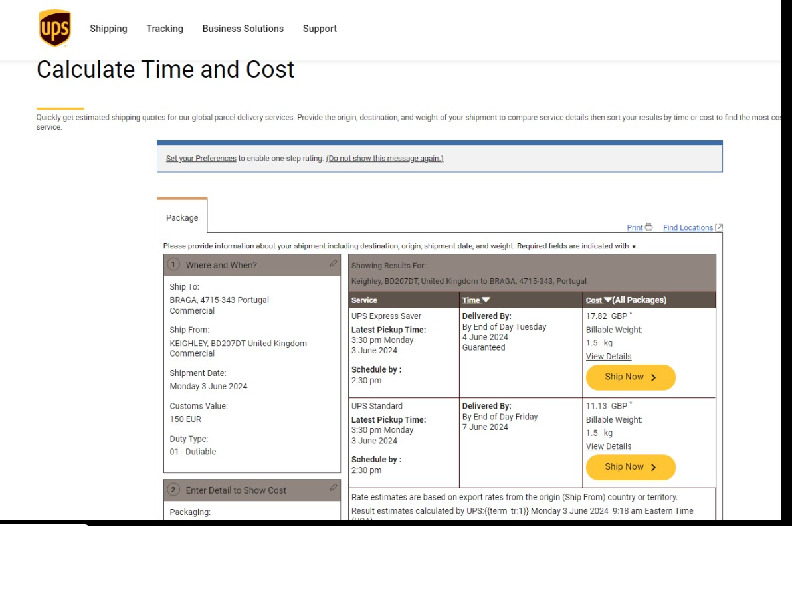Open the Business Solutions menu

[x=243, y=29]
